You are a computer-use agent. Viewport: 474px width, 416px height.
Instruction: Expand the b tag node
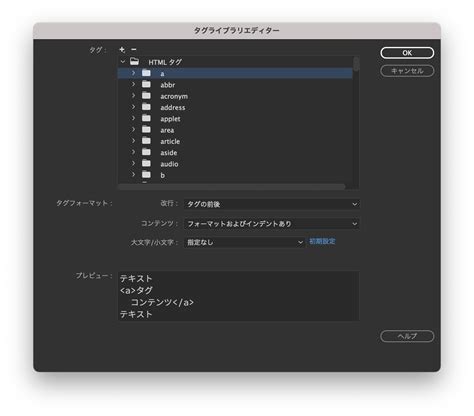tap(133, 175)
